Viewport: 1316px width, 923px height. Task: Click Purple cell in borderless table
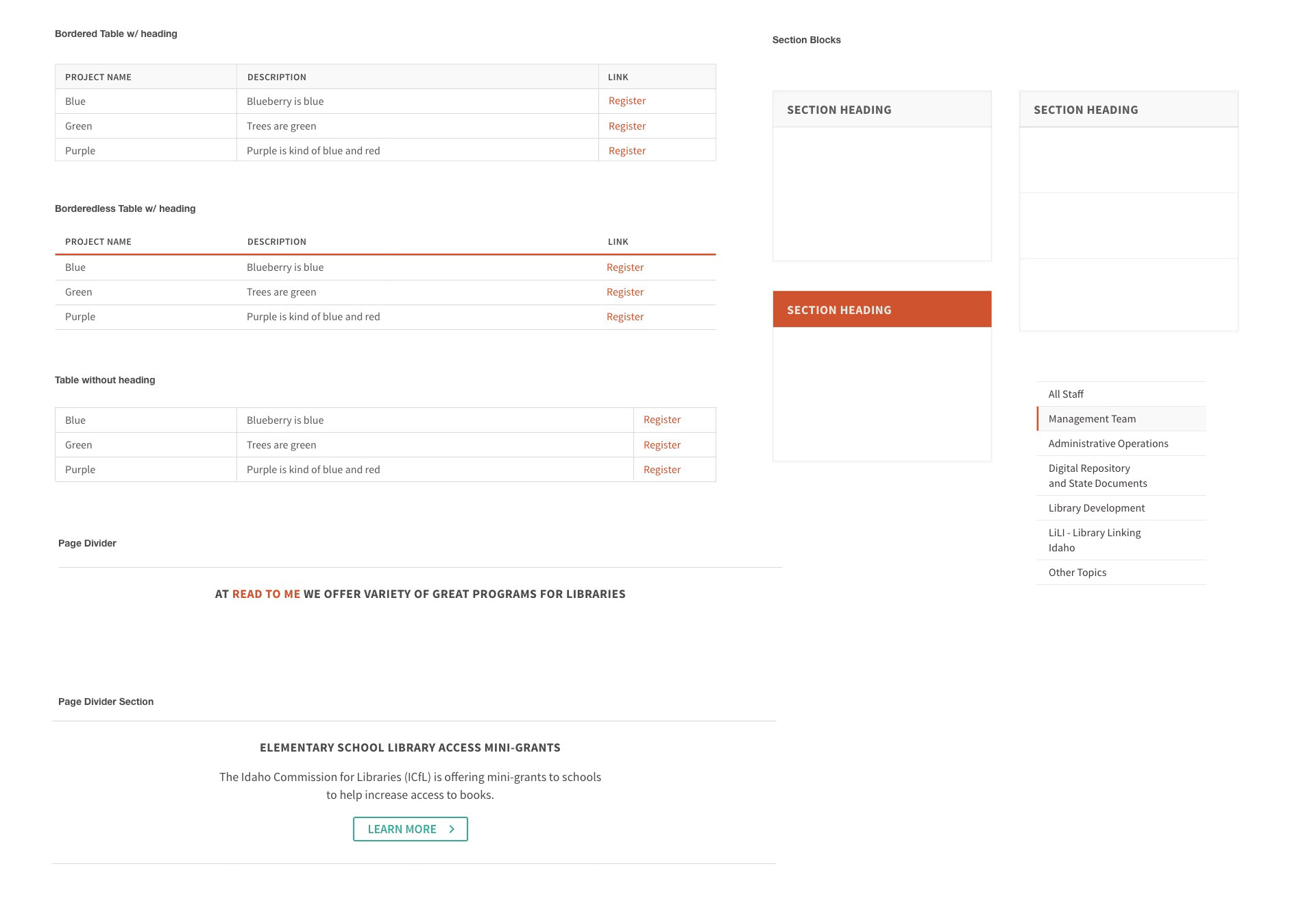[80, 317]
